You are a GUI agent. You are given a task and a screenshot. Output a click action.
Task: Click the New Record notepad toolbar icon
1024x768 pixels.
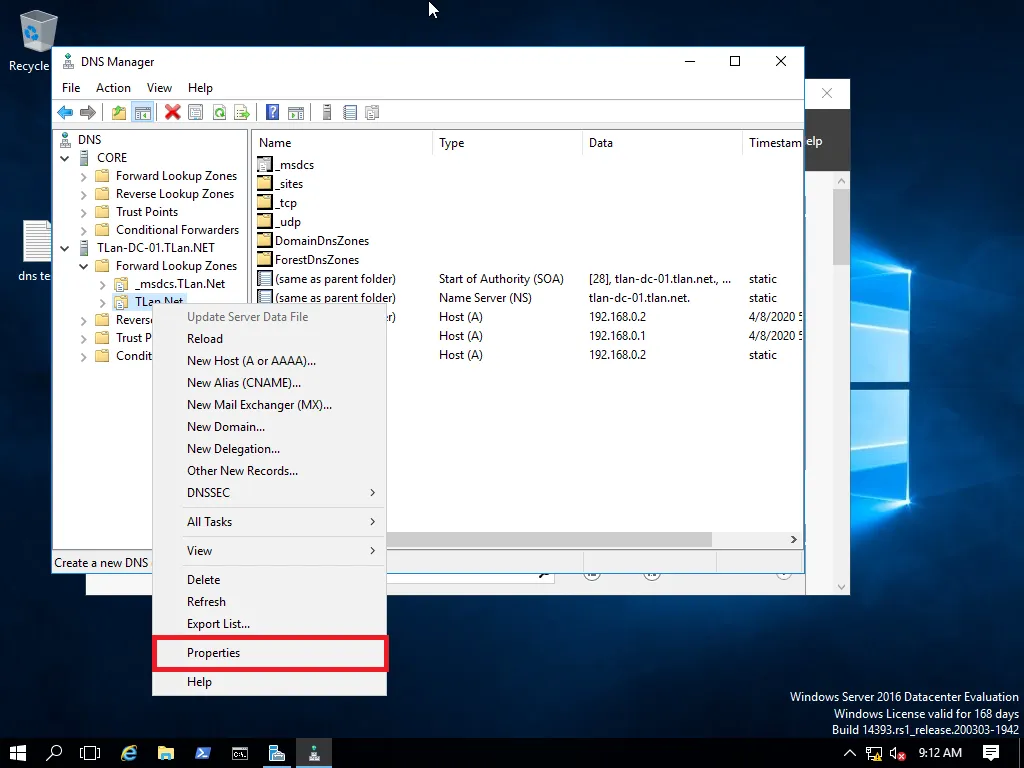pyautogui.click(x=350, y=112)
